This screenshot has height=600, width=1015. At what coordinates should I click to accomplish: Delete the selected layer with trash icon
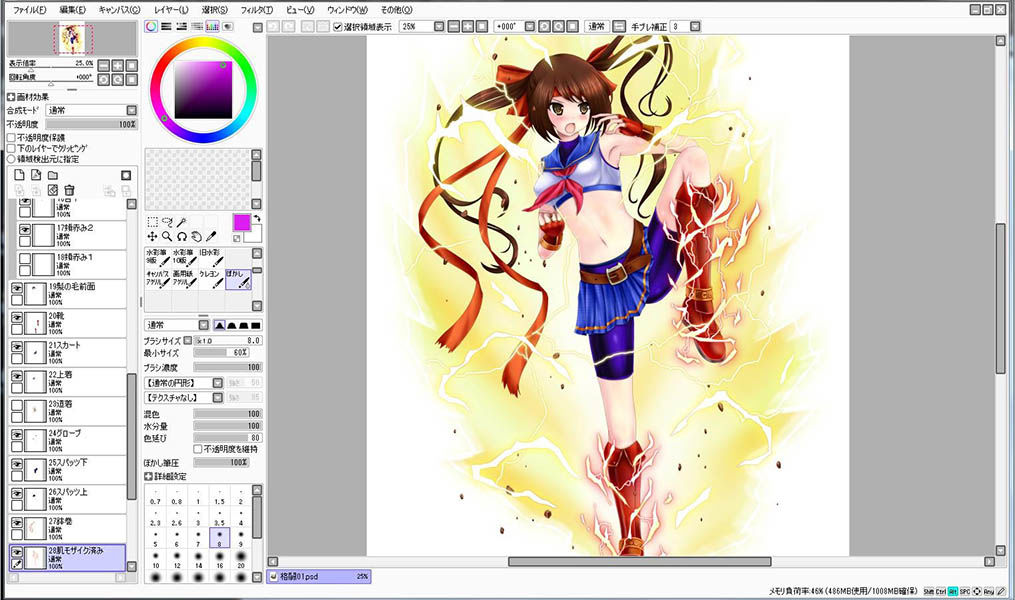click(69, 190)
